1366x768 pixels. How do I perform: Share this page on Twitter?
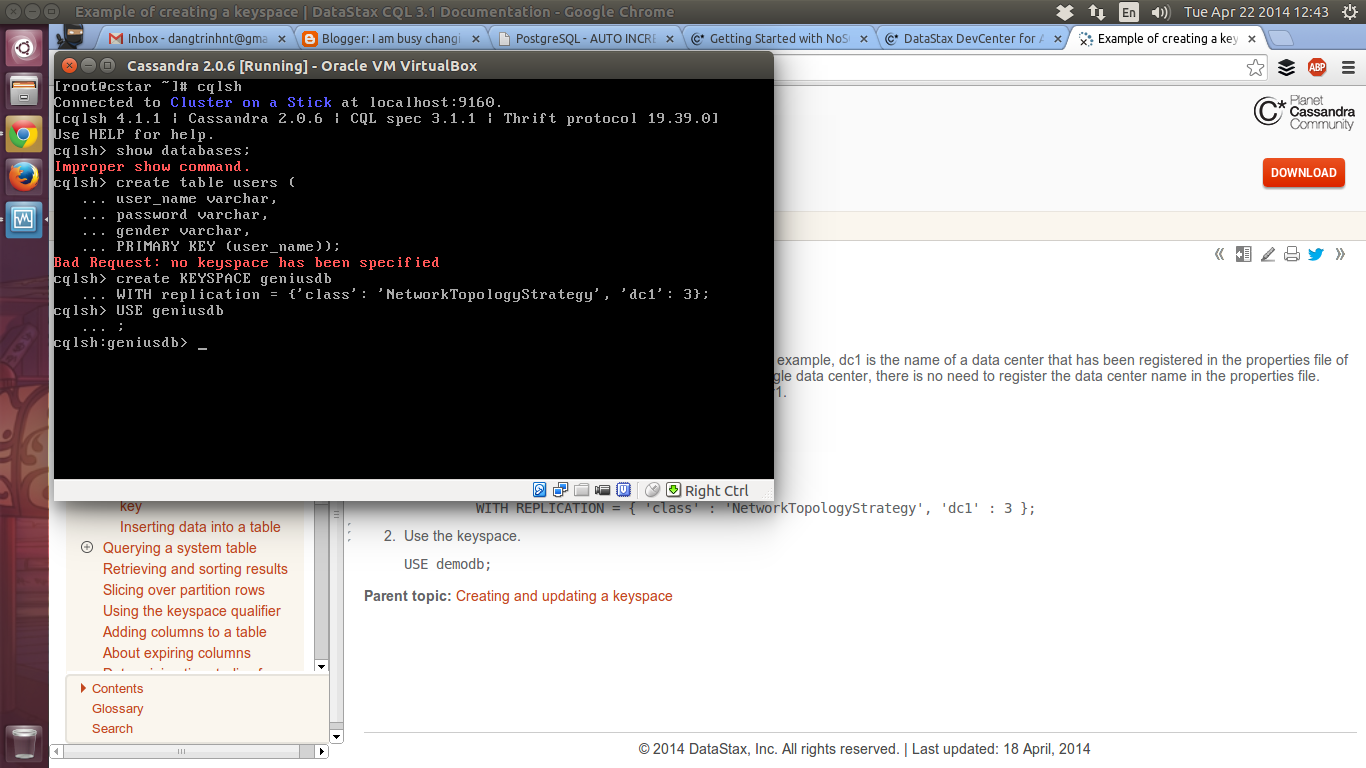1316,254
